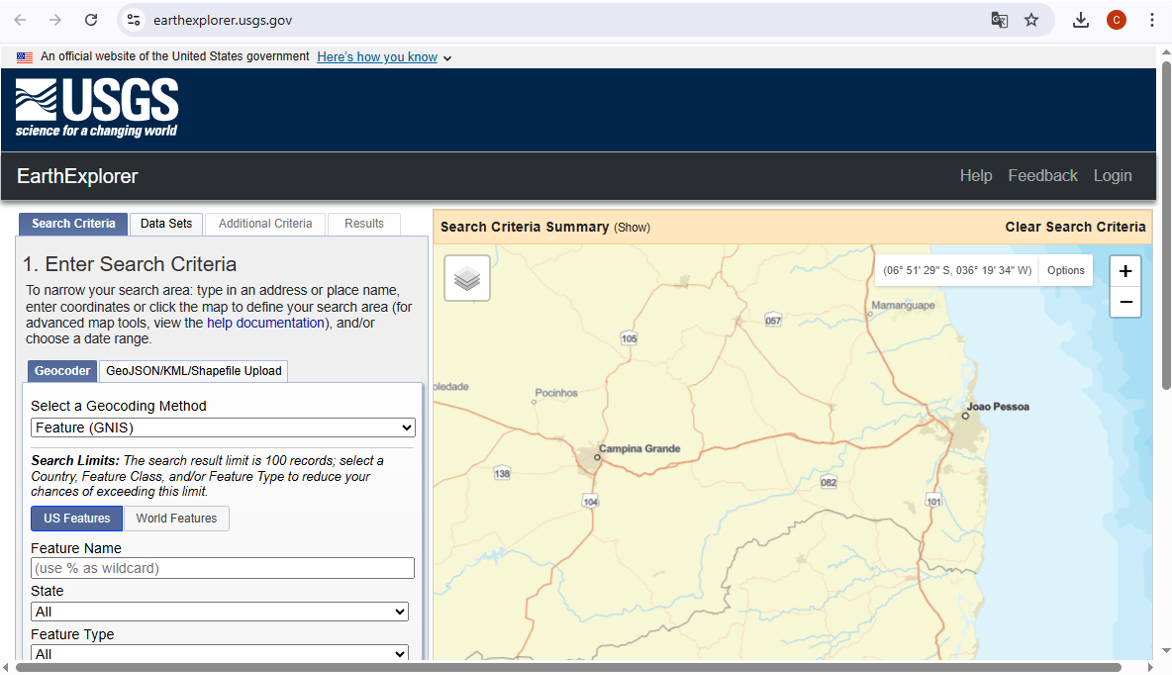This screenshot has width=1172, height=675.
Task: Click the translate page icon
Action: tap(999, 20)
